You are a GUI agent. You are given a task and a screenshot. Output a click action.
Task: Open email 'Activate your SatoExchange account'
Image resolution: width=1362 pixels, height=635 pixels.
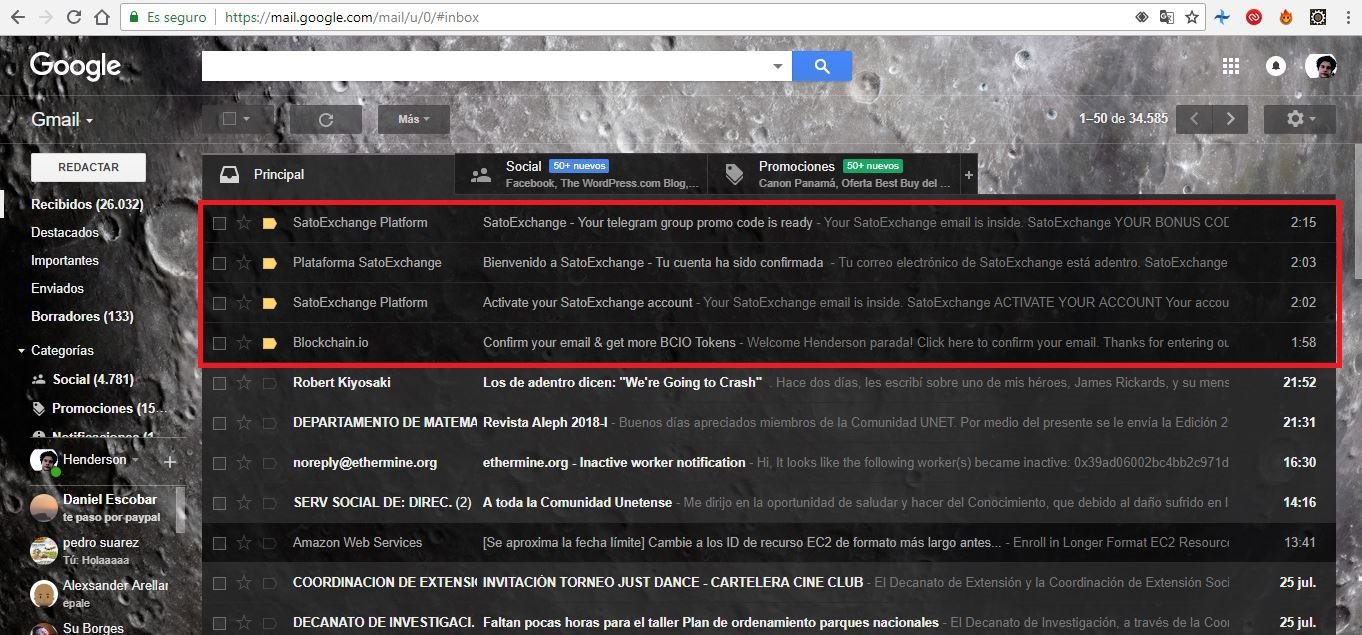(588, 303)
